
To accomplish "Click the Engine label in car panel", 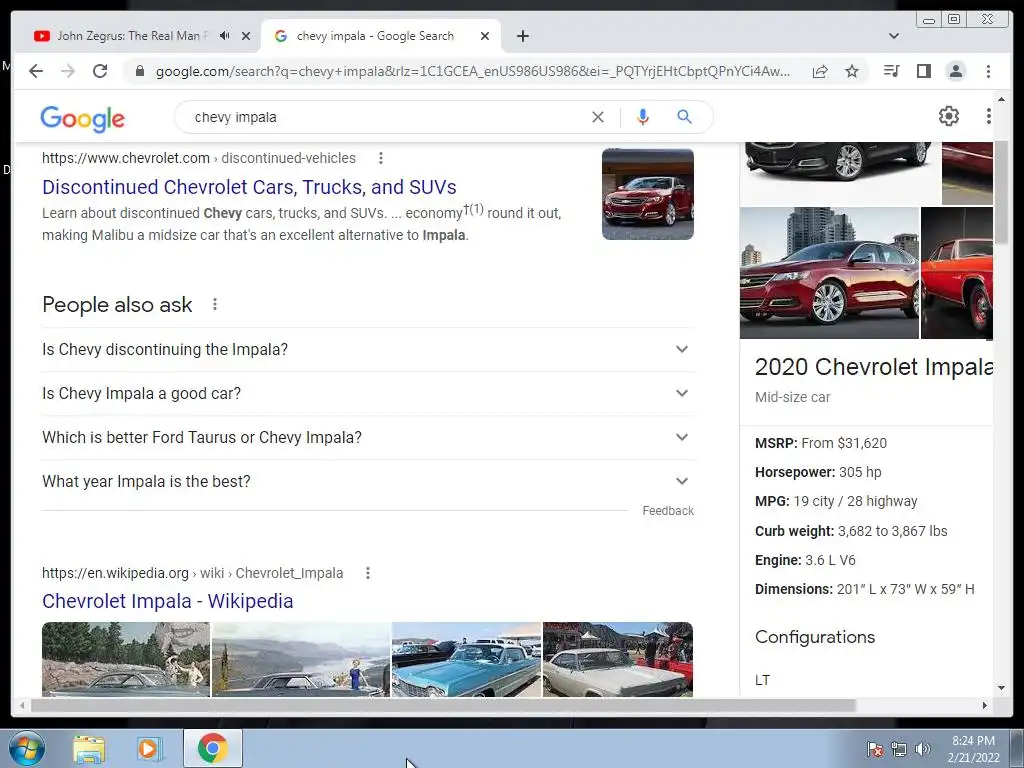I will tap(778, 560).
